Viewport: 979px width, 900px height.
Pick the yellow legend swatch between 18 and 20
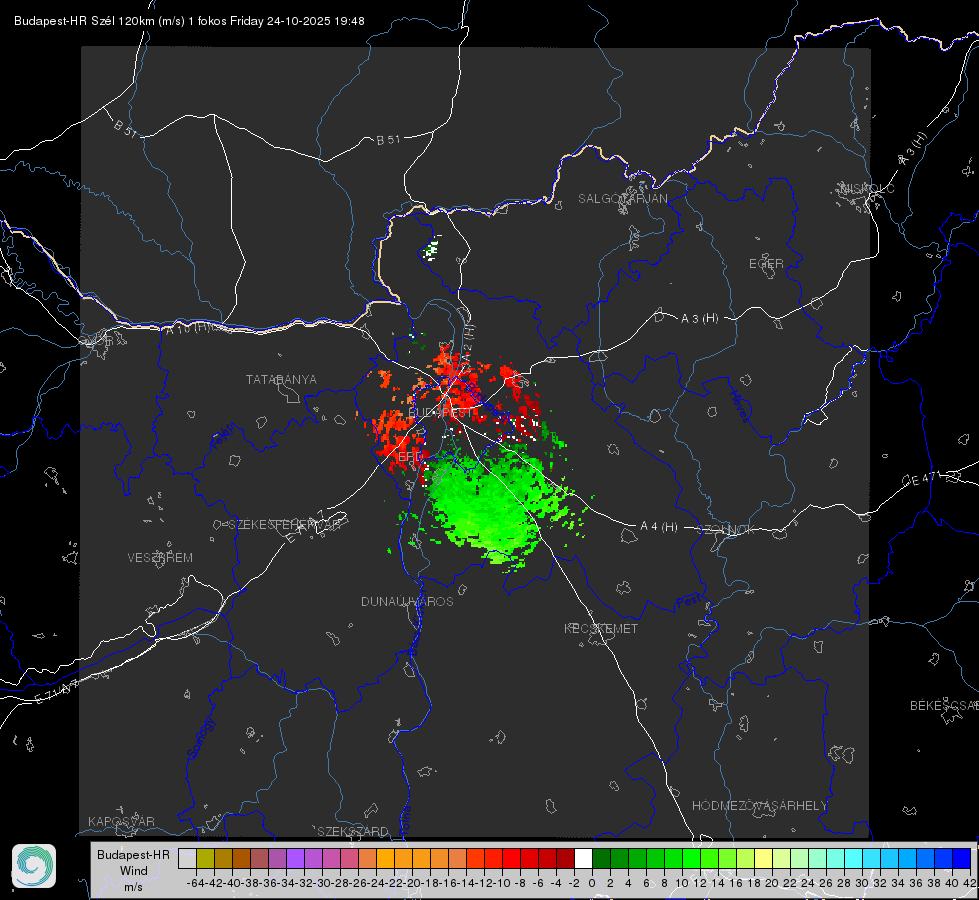click(x=763, y=859)
